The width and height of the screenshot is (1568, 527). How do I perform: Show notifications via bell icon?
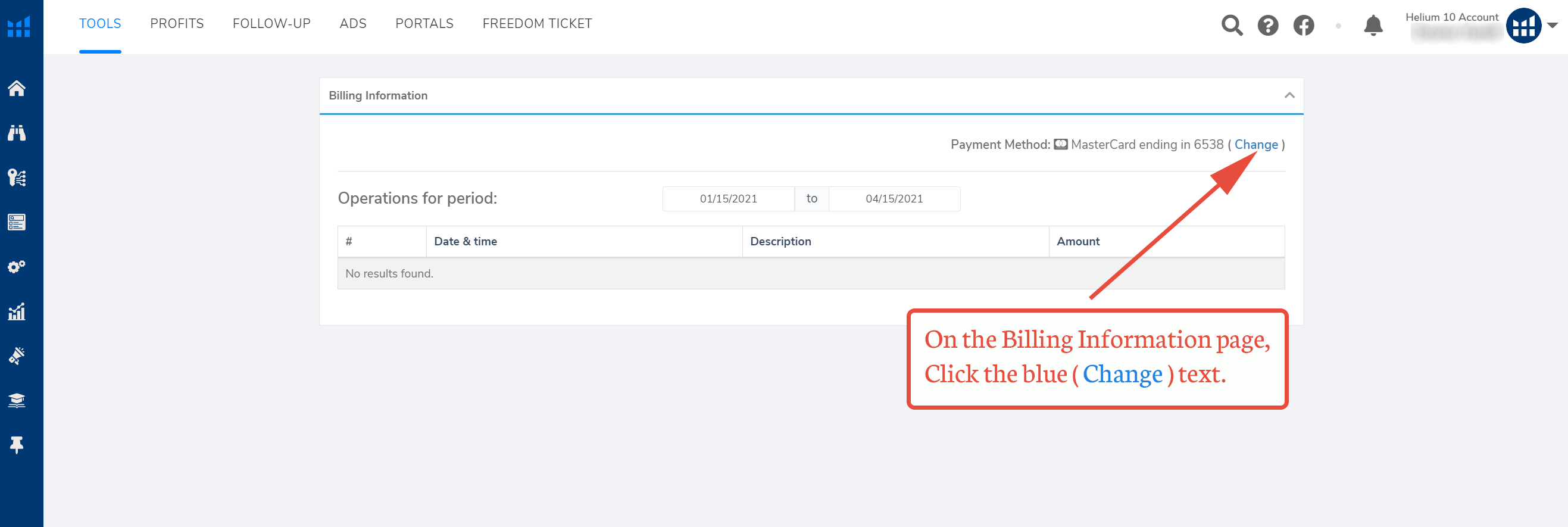pyautogui.click(x=1373, y=26)
